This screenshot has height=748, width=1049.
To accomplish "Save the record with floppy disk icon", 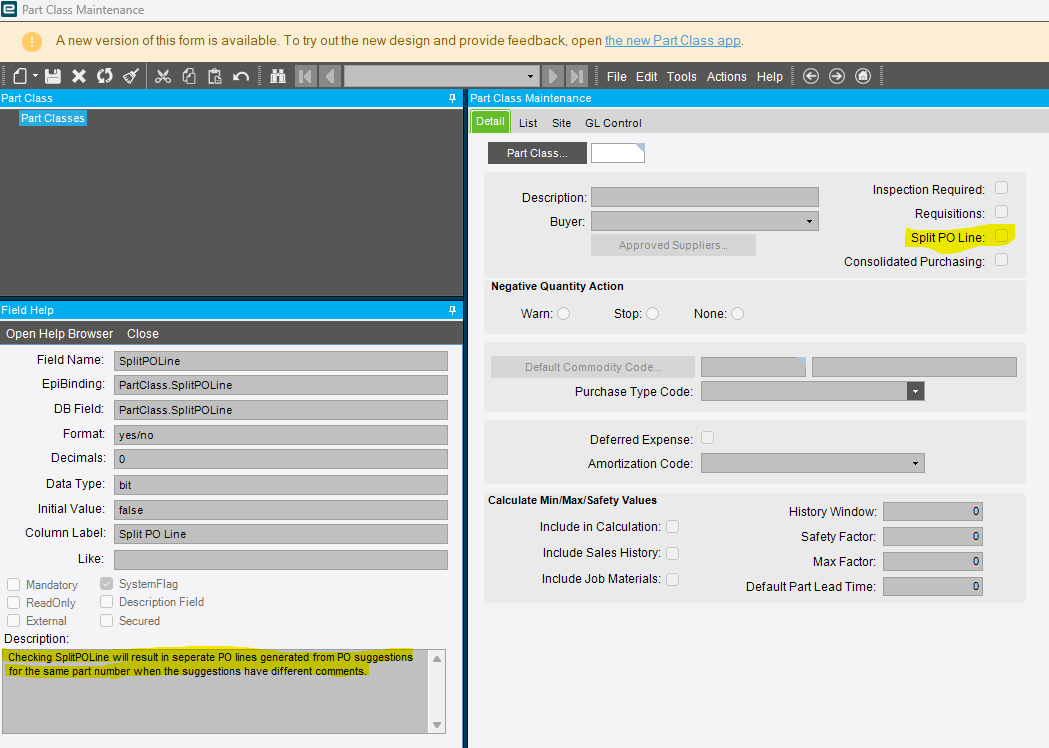I will (x=53, y=76).
